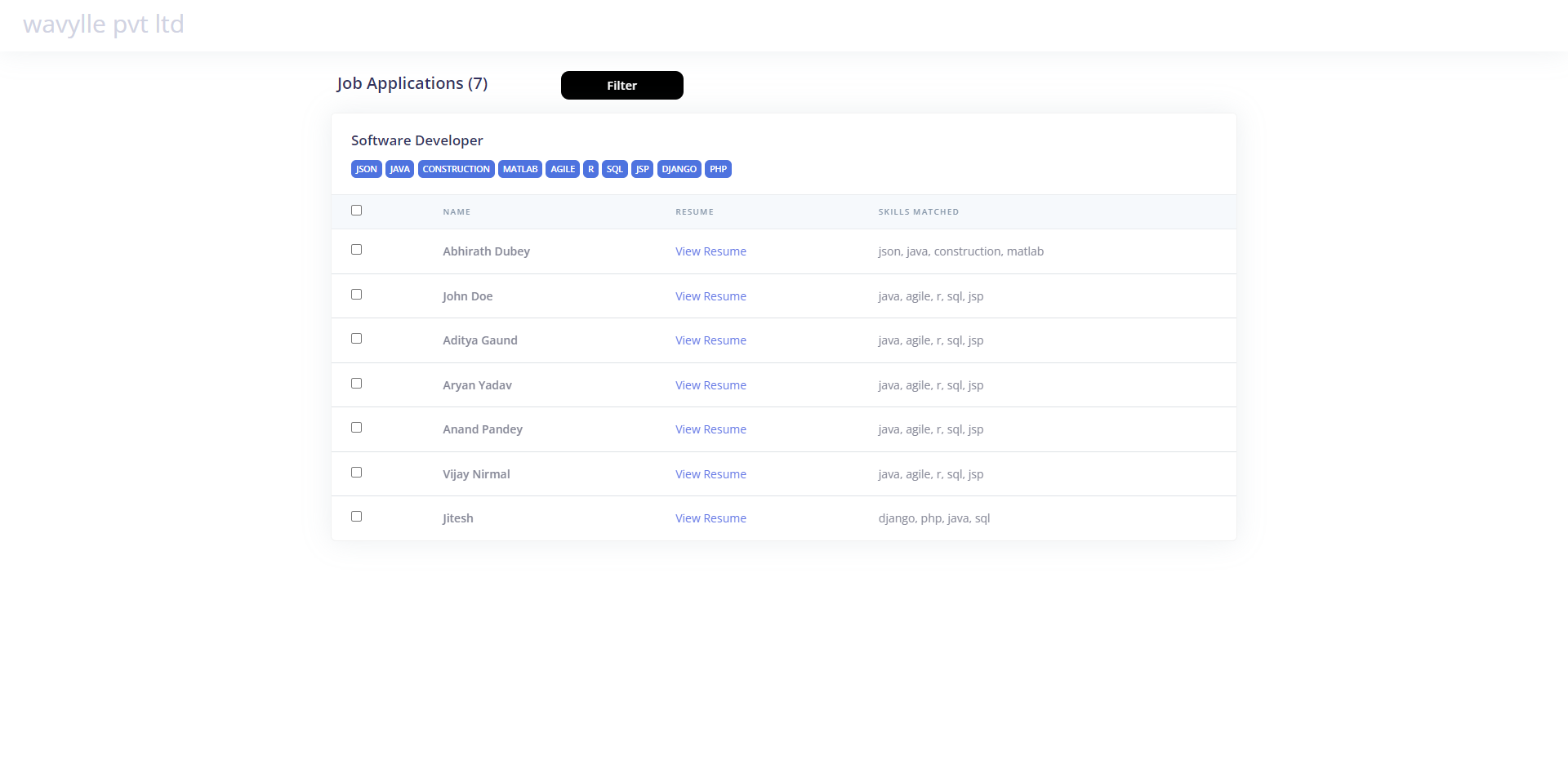This screenshot has height=773, width=1568.
Task: Click the MATLAB skill badge
Action: click(x=520, y=169)
